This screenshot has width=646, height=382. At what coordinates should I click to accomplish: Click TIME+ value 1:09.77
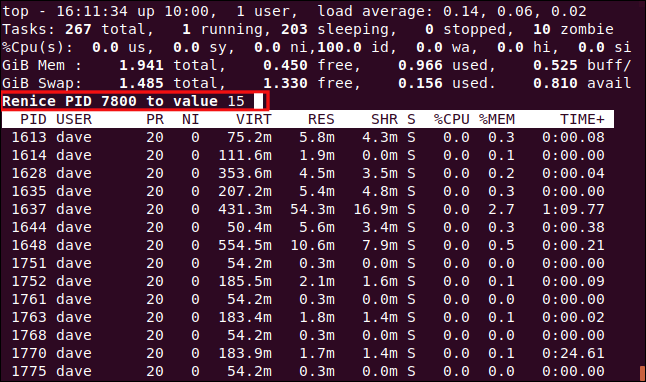point(573,209)
